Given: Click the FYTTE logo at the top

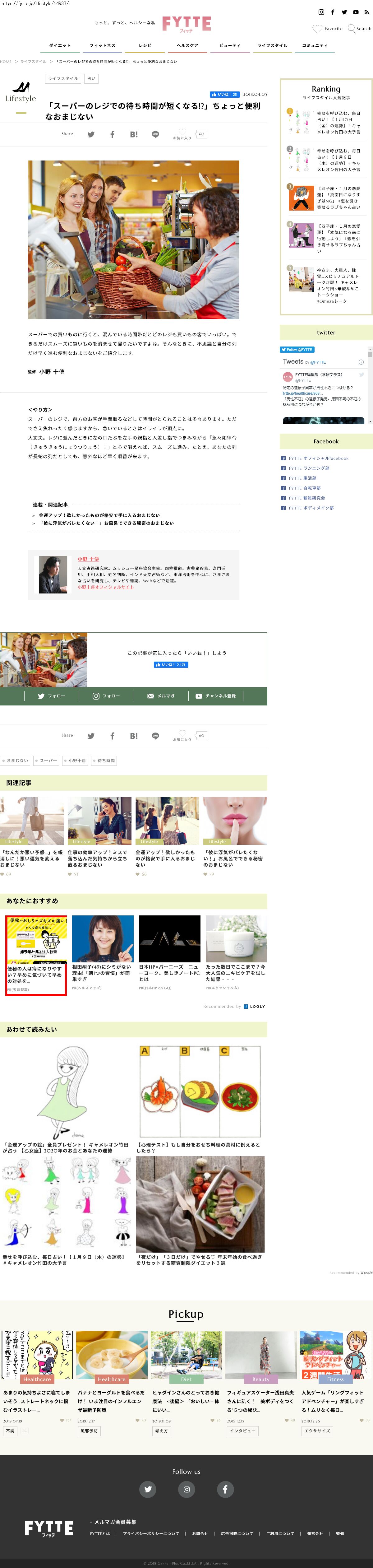Looking at the screenshot, I should coord(186,24).
